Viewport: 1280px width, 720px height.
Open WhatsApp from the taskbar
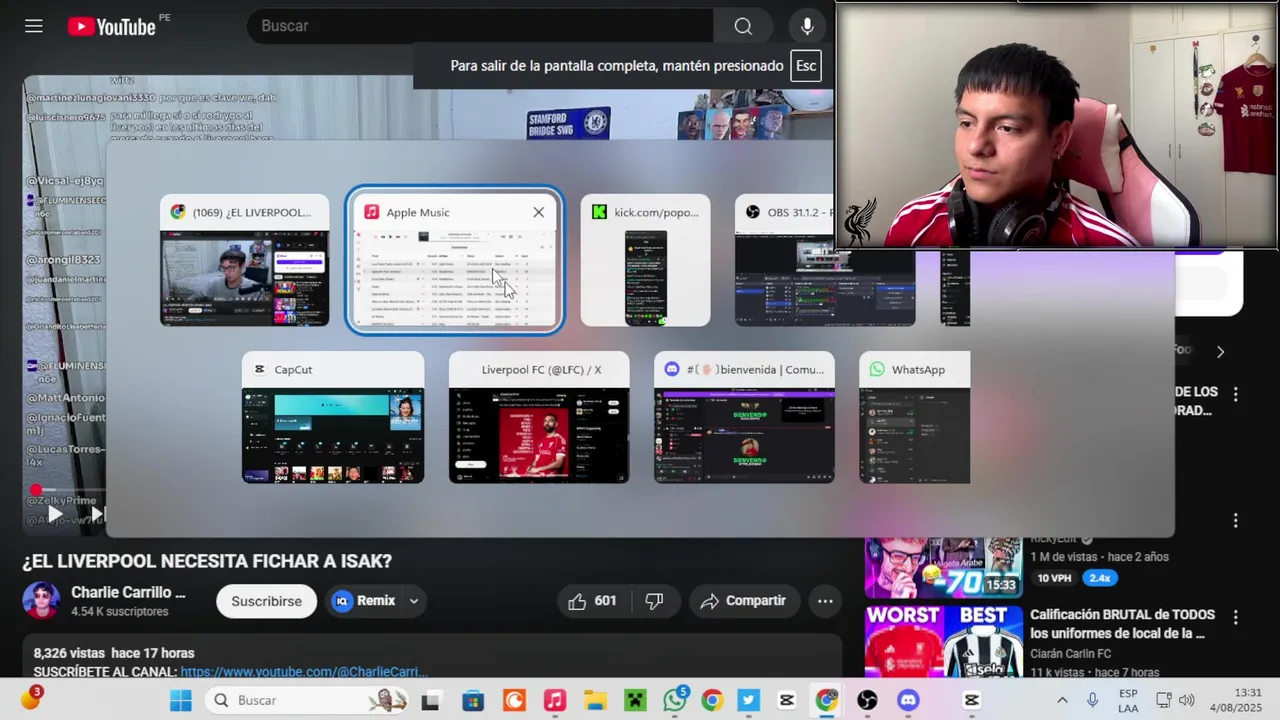pos(676,700)
